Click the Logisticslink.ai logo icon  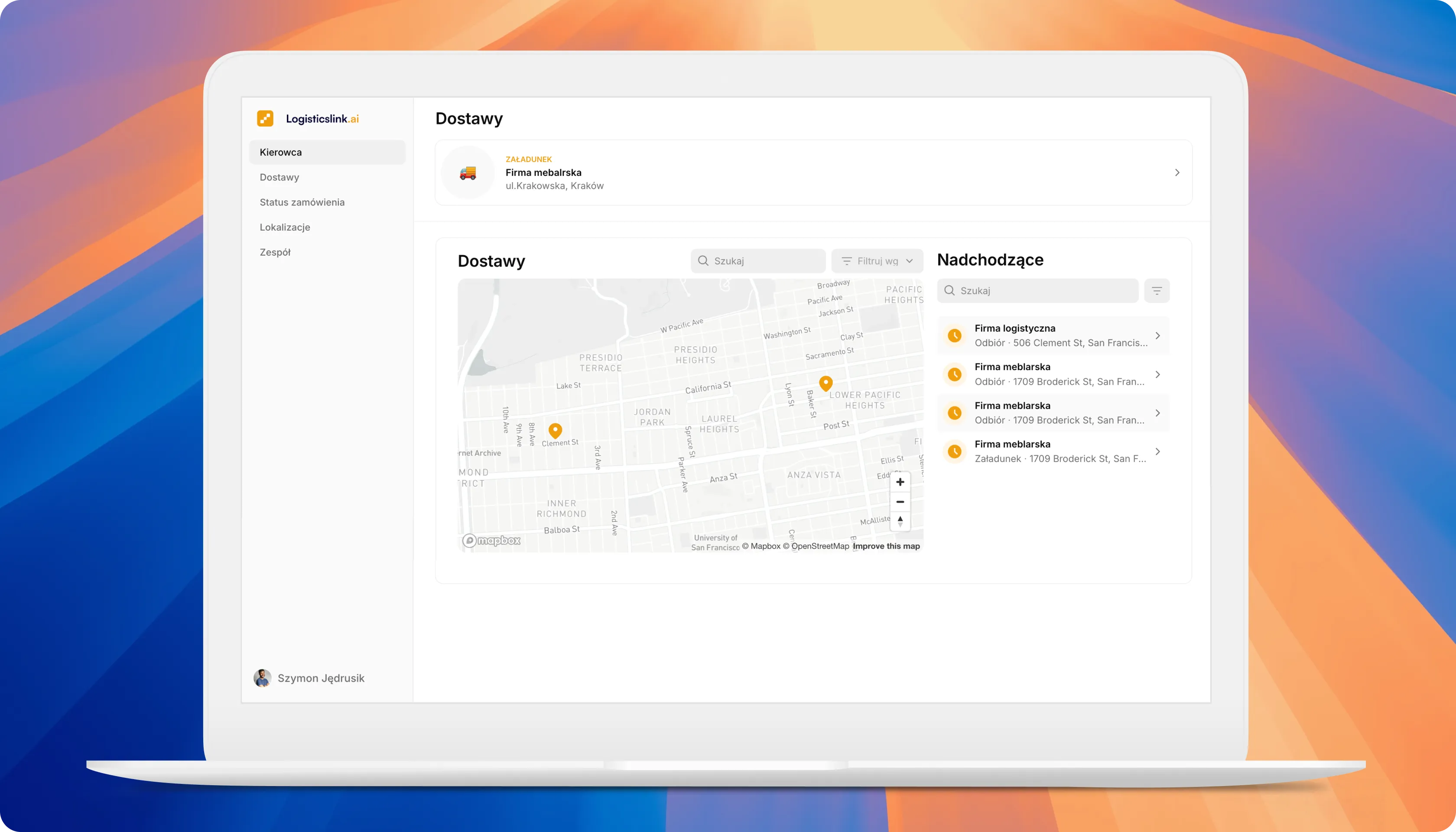[x=265, y=118]
